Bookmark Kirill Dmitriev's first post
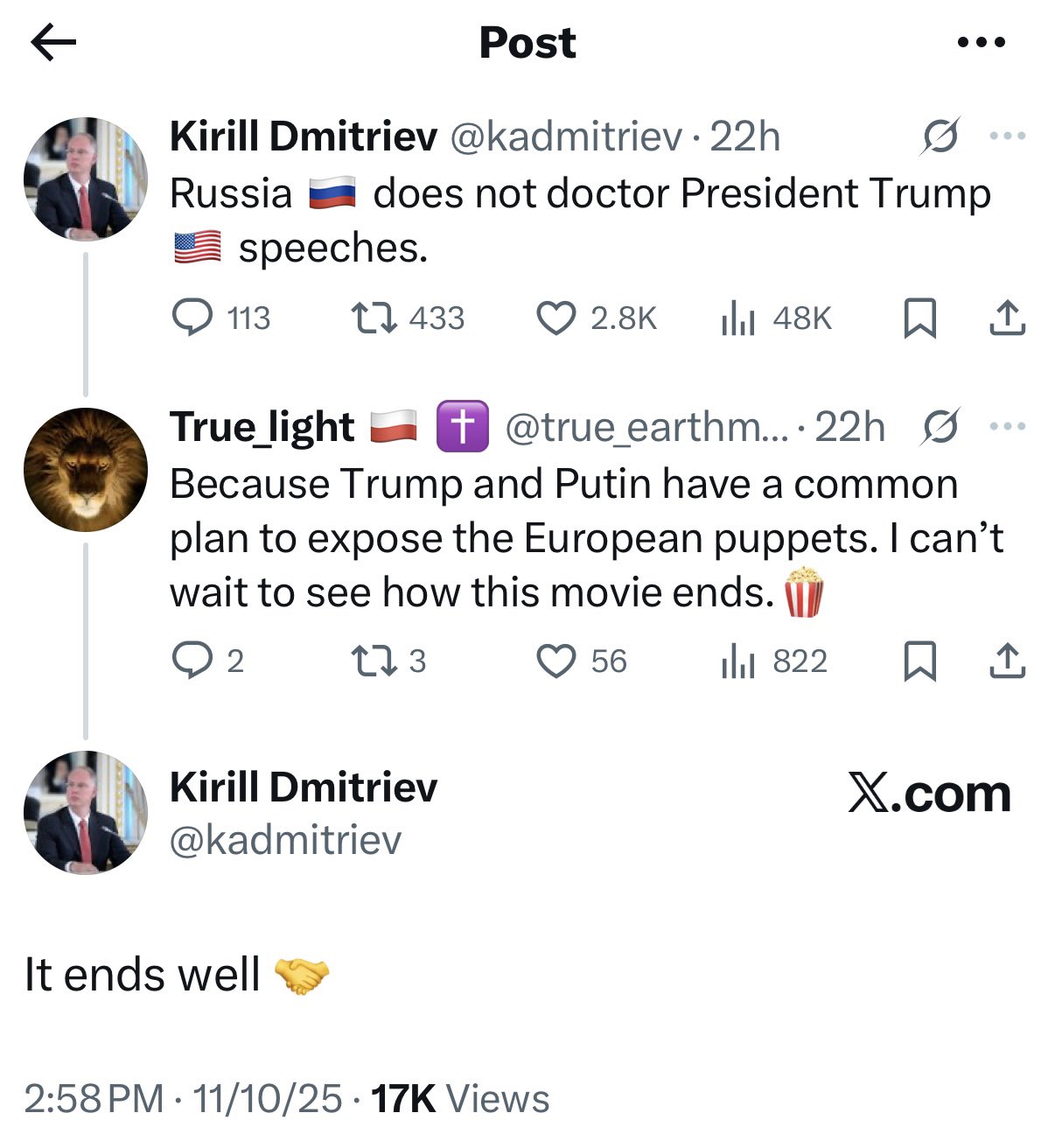The width and height of the screenshot is (1055, 1148). point(919,318)
